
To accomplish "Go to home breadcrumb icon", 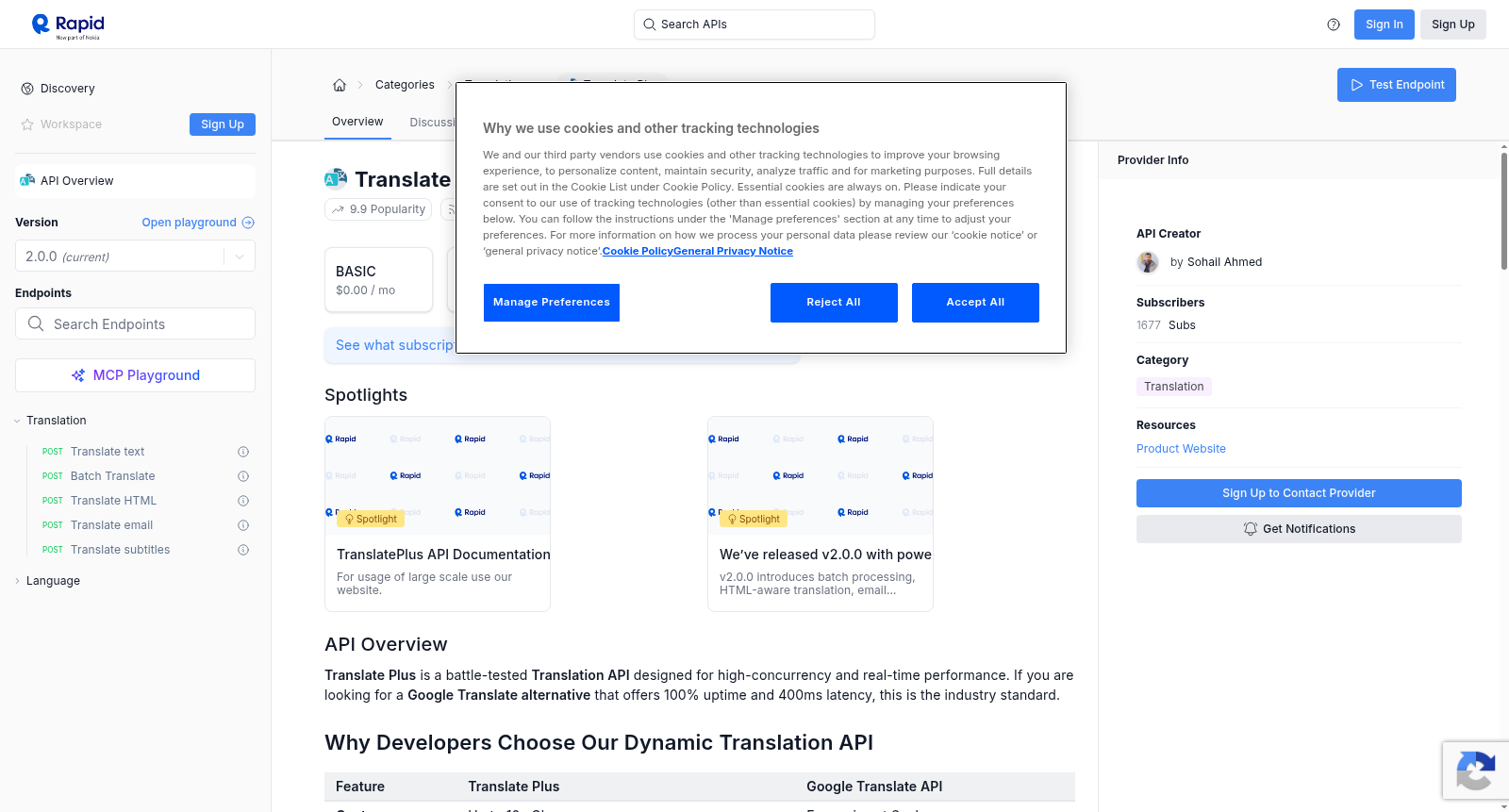I will coord(340,85).
